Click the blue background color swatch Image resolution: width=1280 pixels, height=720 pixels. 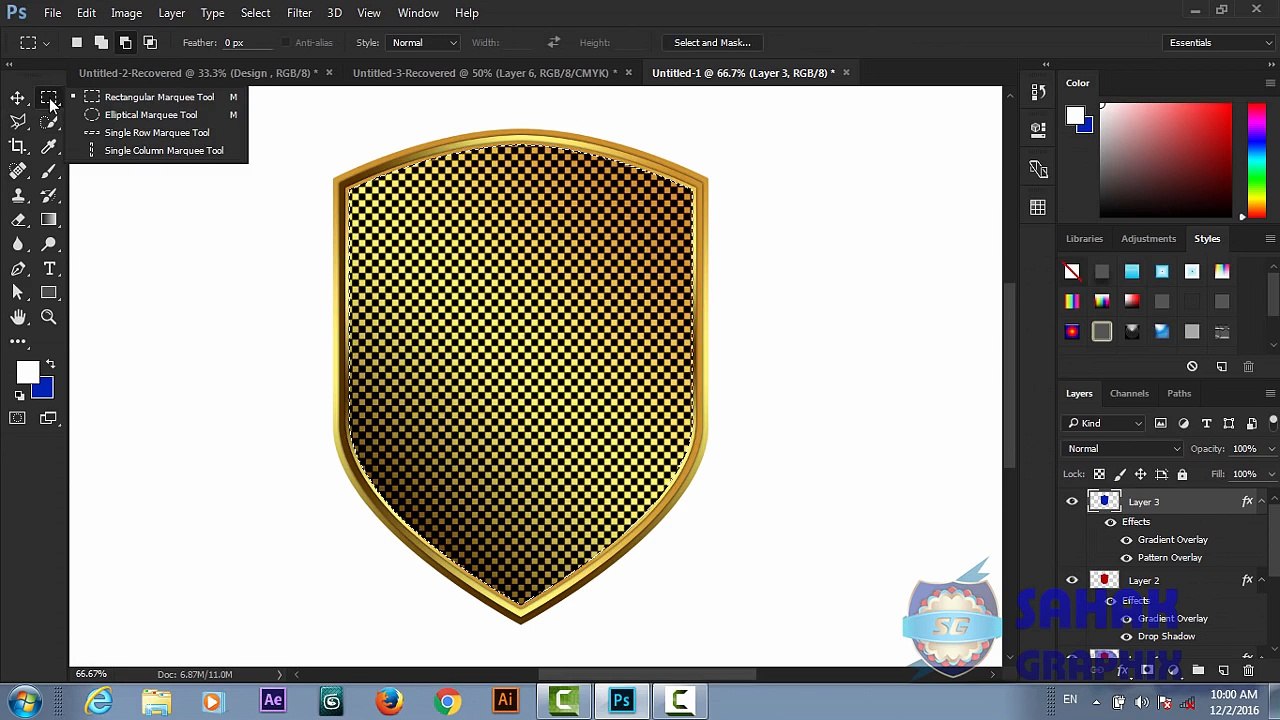44,391
